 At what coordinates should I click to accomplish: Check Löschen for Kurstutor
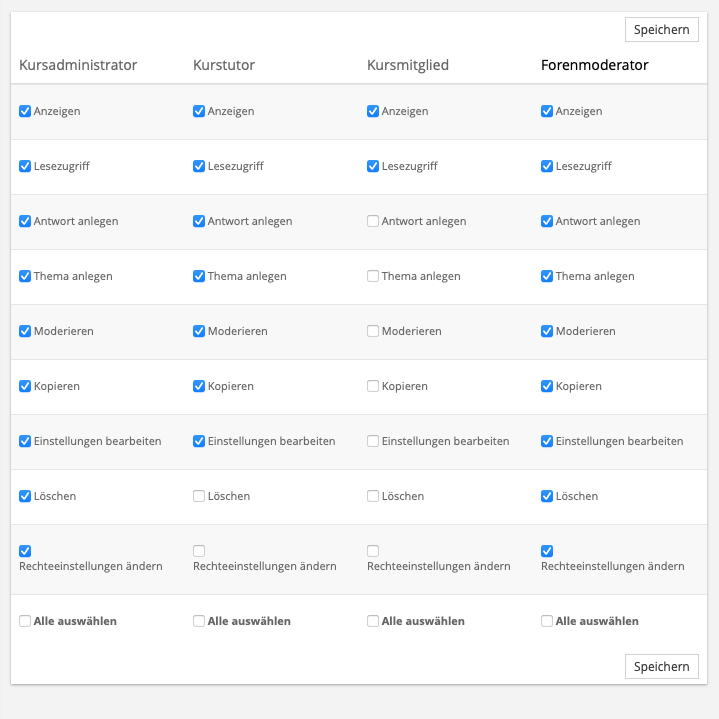pyautogui.click(x=199, y=496)
